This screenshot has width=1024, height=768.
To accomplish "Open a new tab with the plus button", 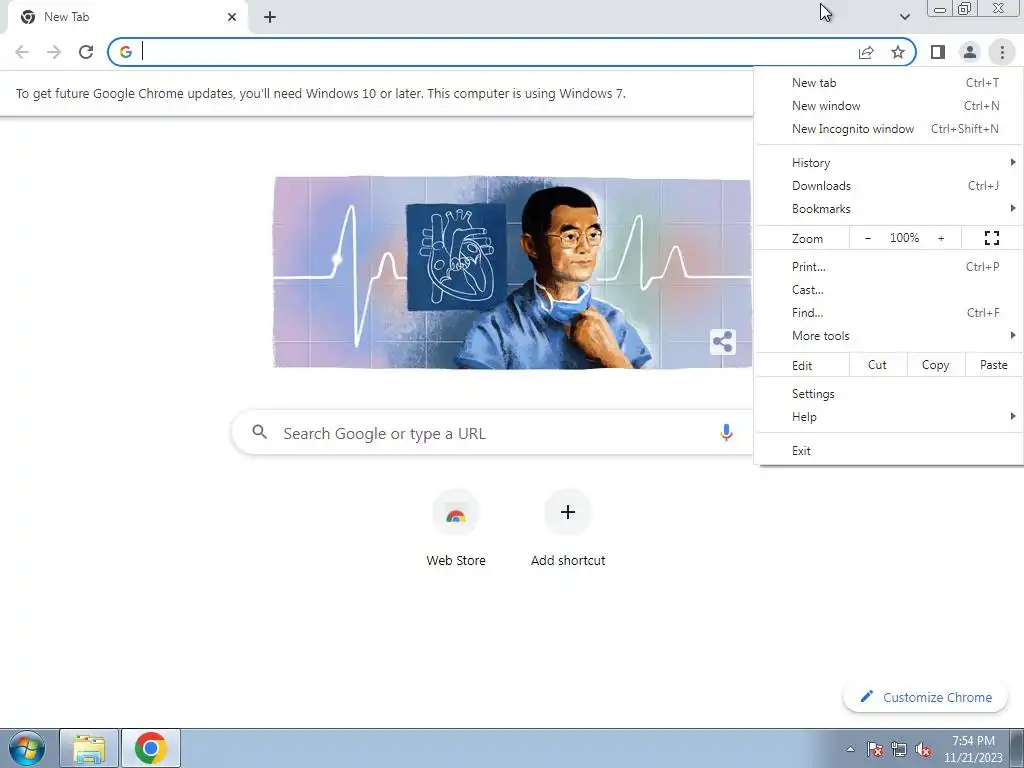I will click(x=270, y=17).
